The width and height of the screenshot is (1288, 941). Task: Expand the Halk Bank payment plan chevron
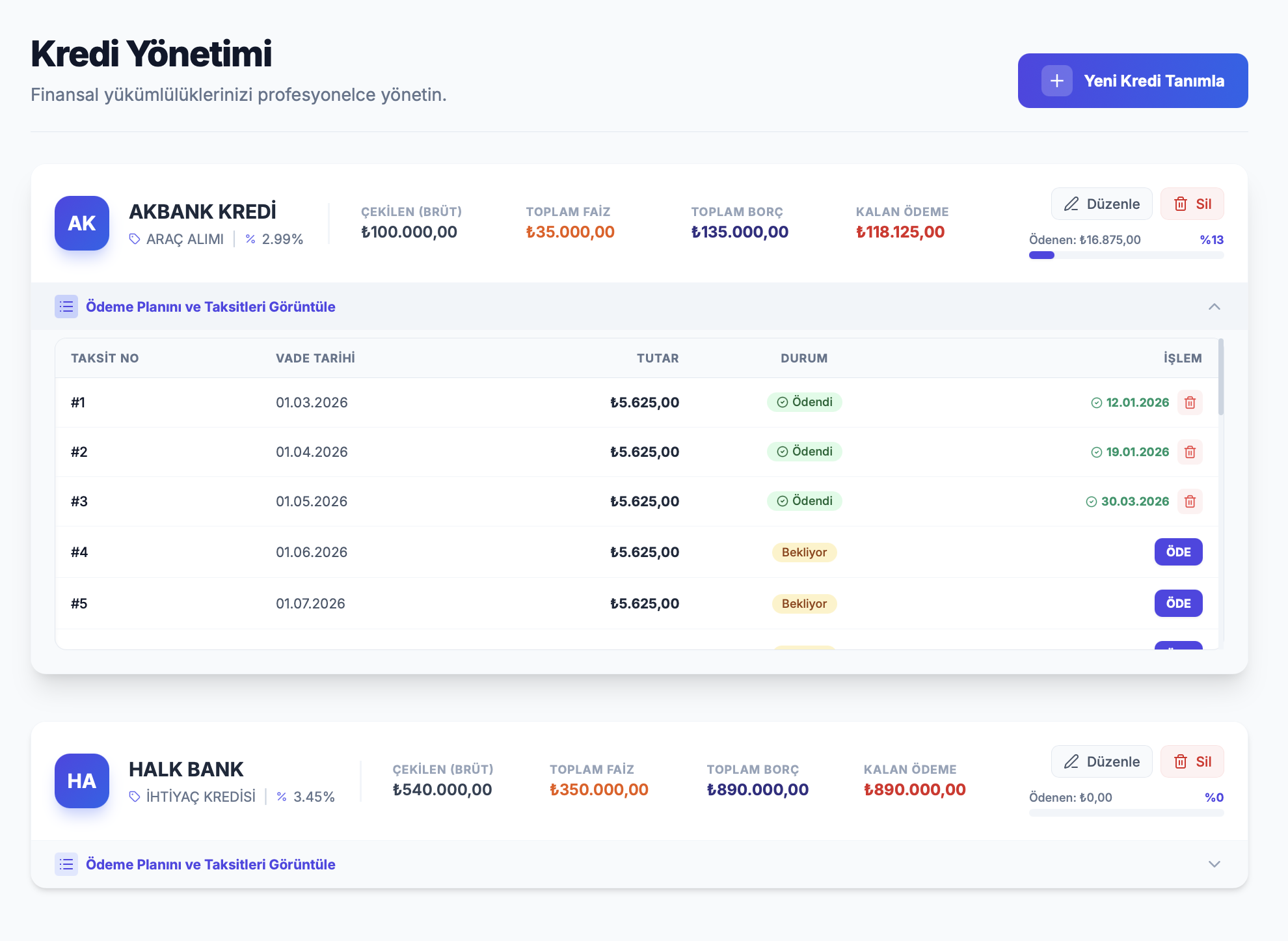point(1214,864)
